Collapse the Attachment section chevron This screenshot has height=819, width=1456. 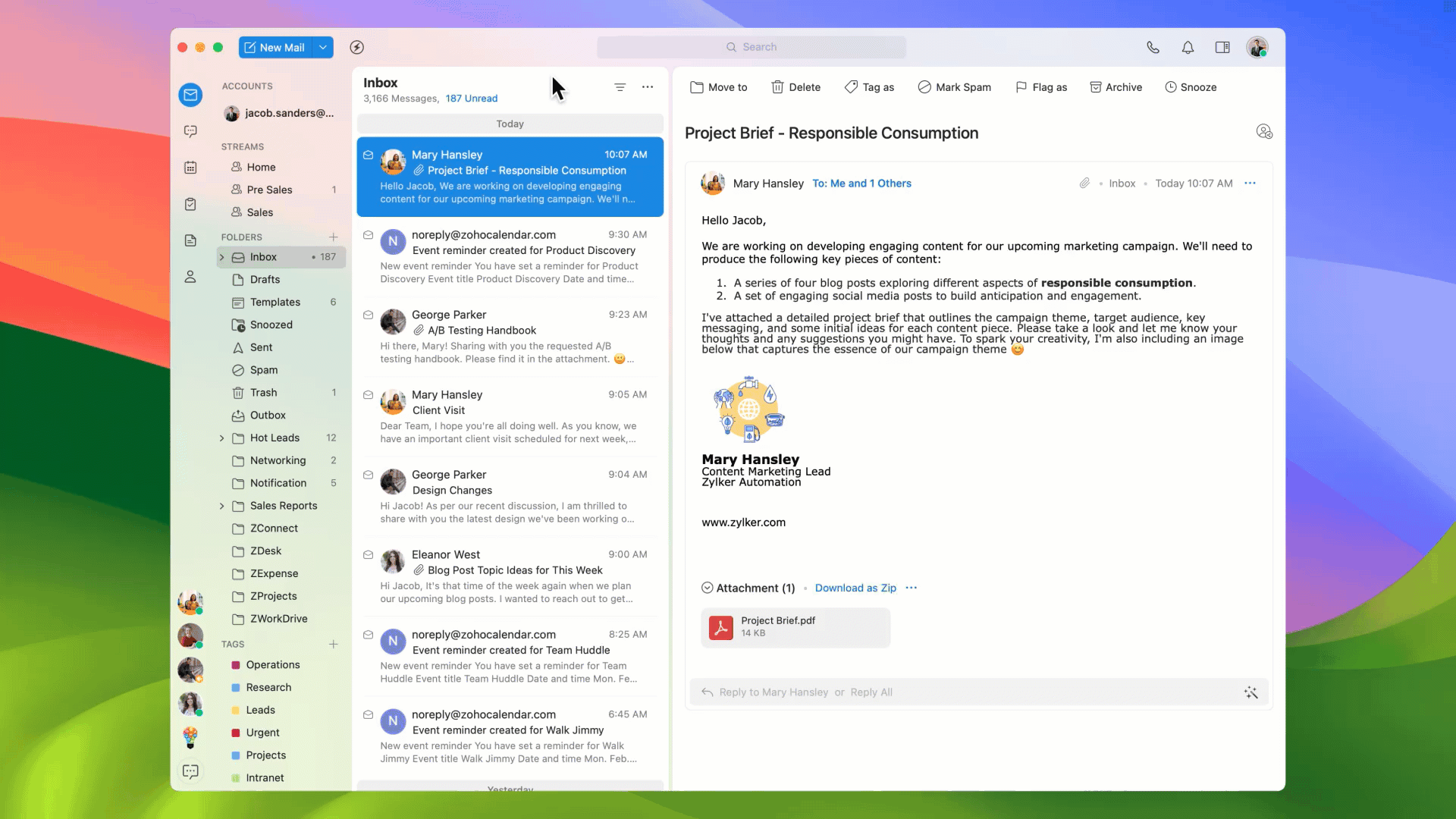(x=707, y=588)
